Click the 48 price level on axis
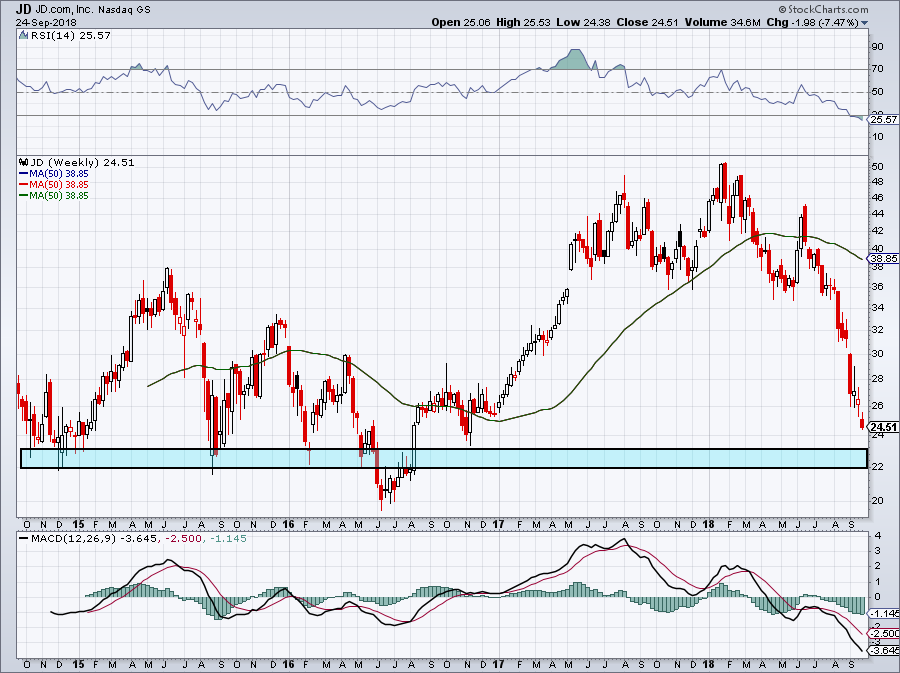The width and height of the screenshot is (900, 673). point(877,181)
